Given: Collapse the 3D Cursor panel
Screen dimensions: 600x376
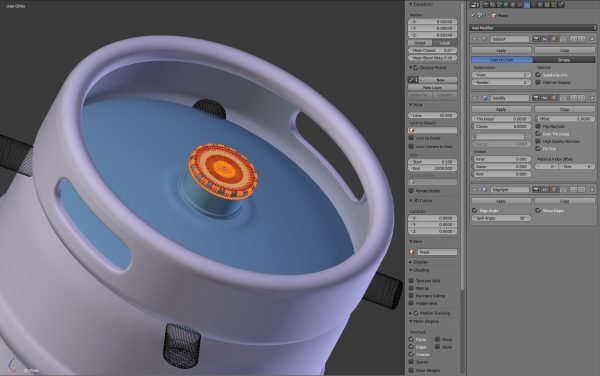Looking at the screenshot, I should pos(411,200).
